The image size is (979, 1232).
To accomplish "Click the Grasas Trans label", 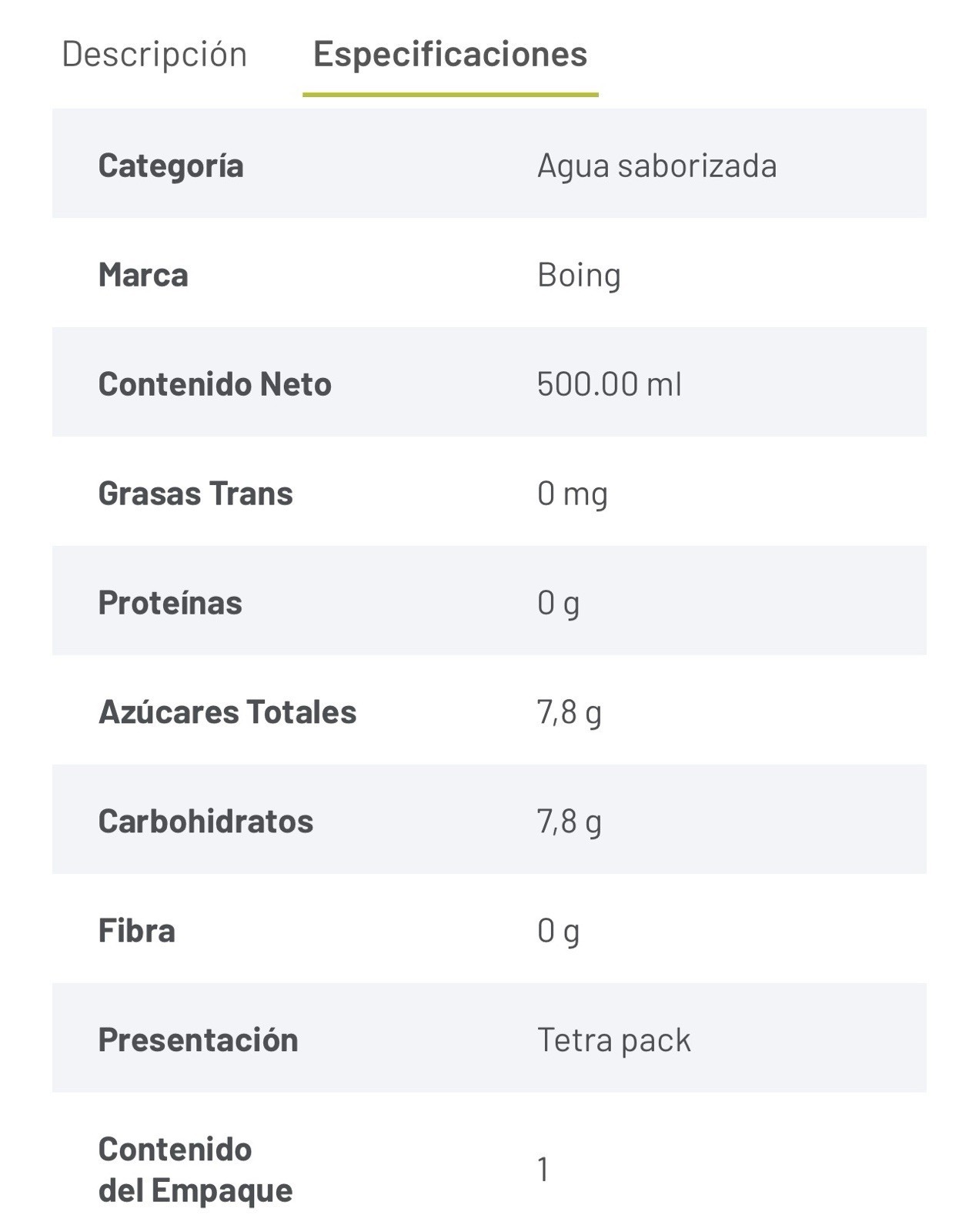I will pos(195,494).
